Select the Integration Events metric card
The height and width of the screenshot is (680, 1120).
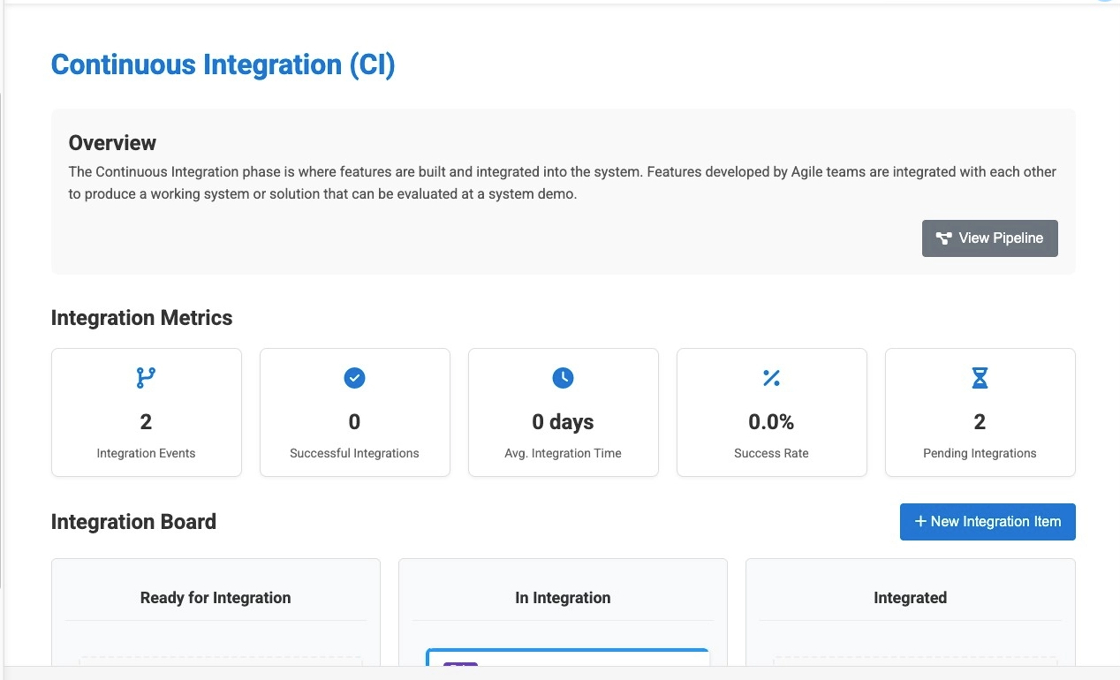pos(146,412)
